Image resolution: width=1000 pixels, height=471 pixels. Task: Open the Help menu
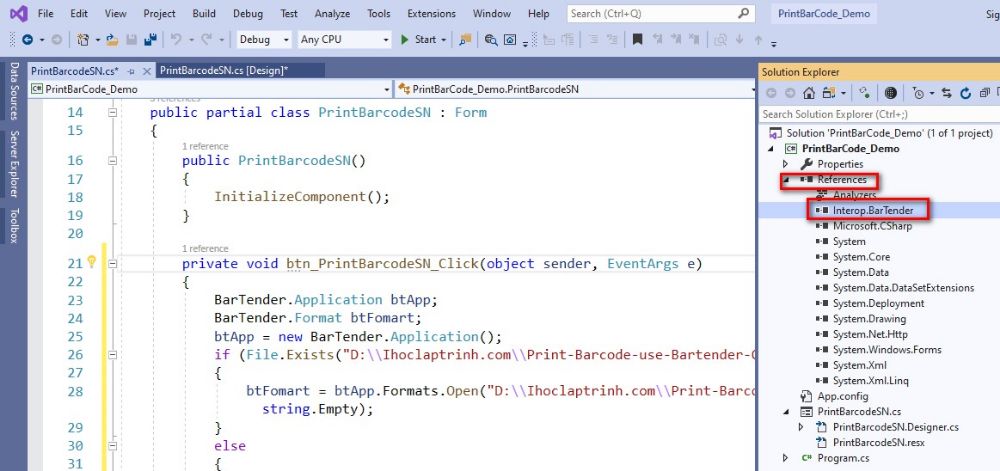[539, 13]
